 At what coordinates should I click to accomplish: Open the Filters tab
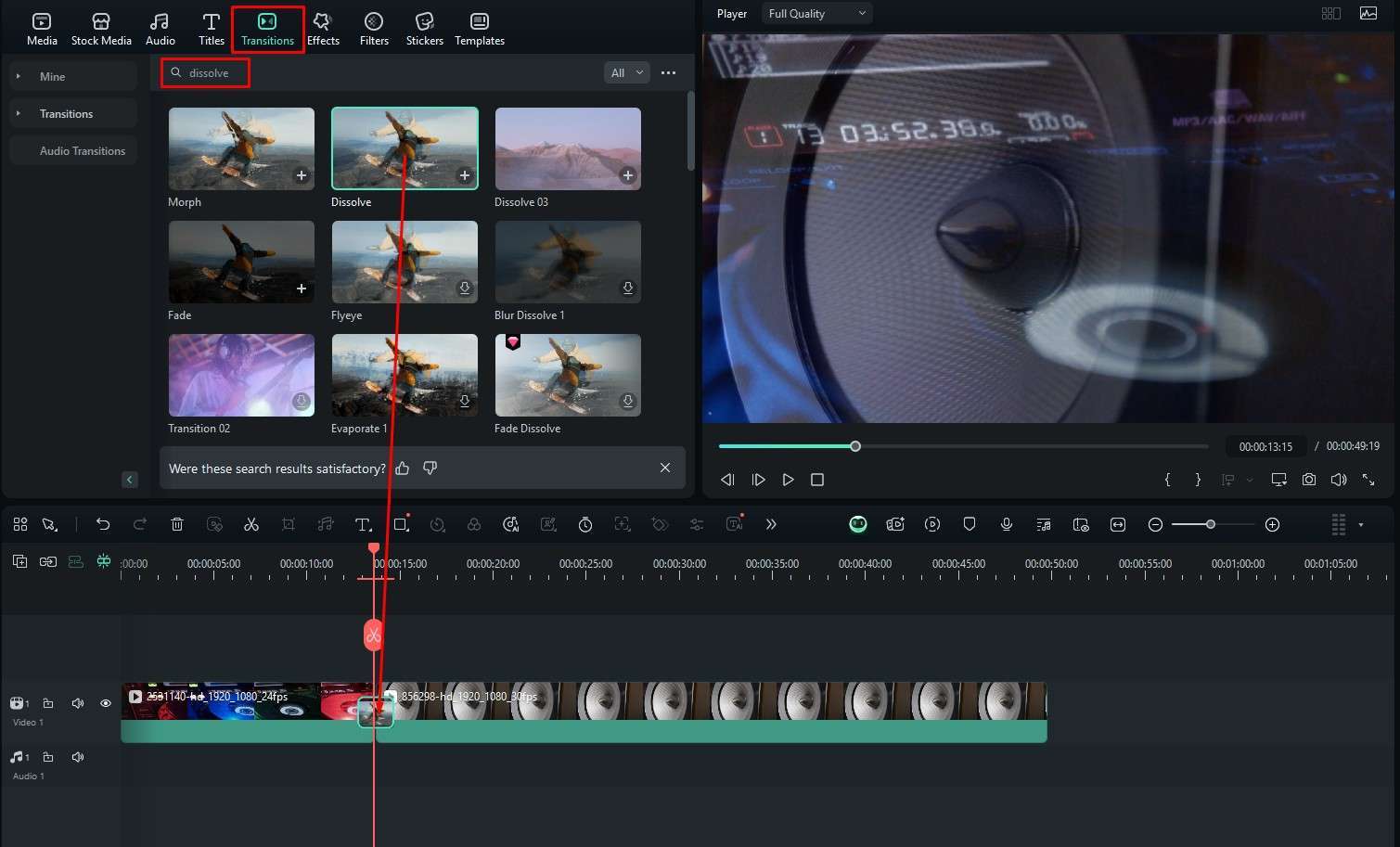(374, 29)
